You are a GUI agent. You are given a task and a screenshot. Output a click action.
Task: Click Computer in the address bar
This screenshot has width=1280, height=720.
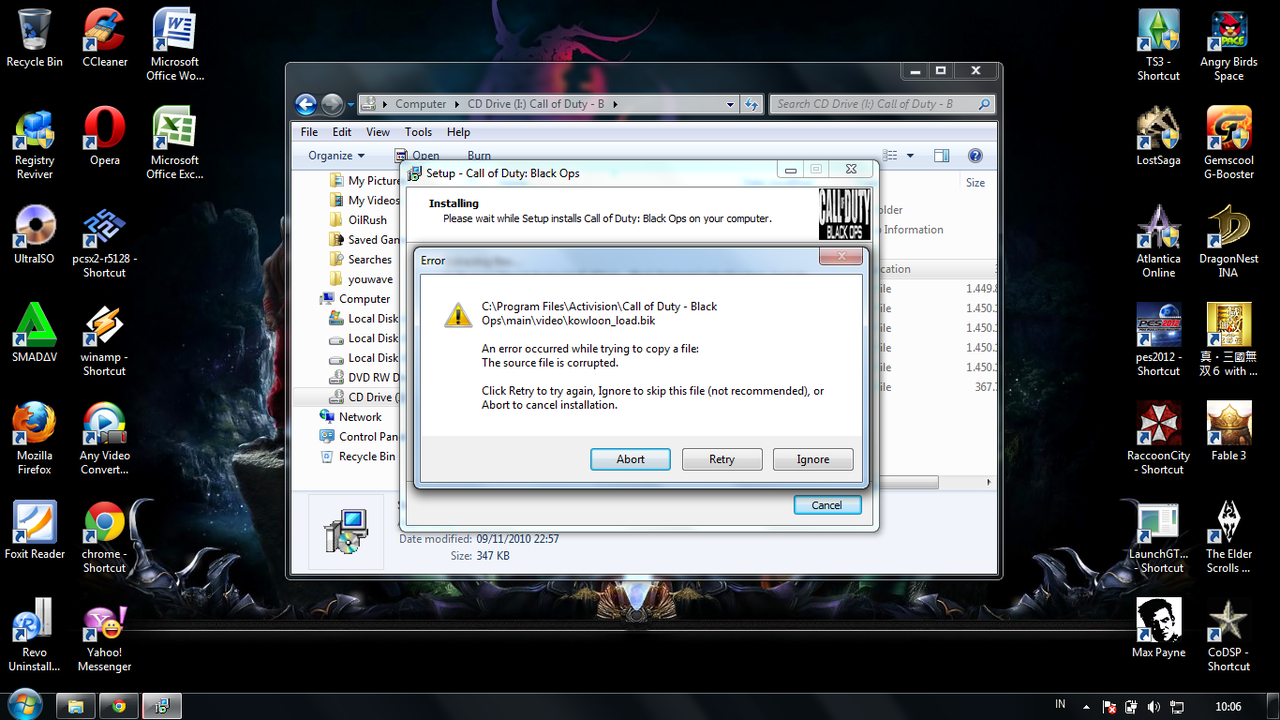pos(421,104)
